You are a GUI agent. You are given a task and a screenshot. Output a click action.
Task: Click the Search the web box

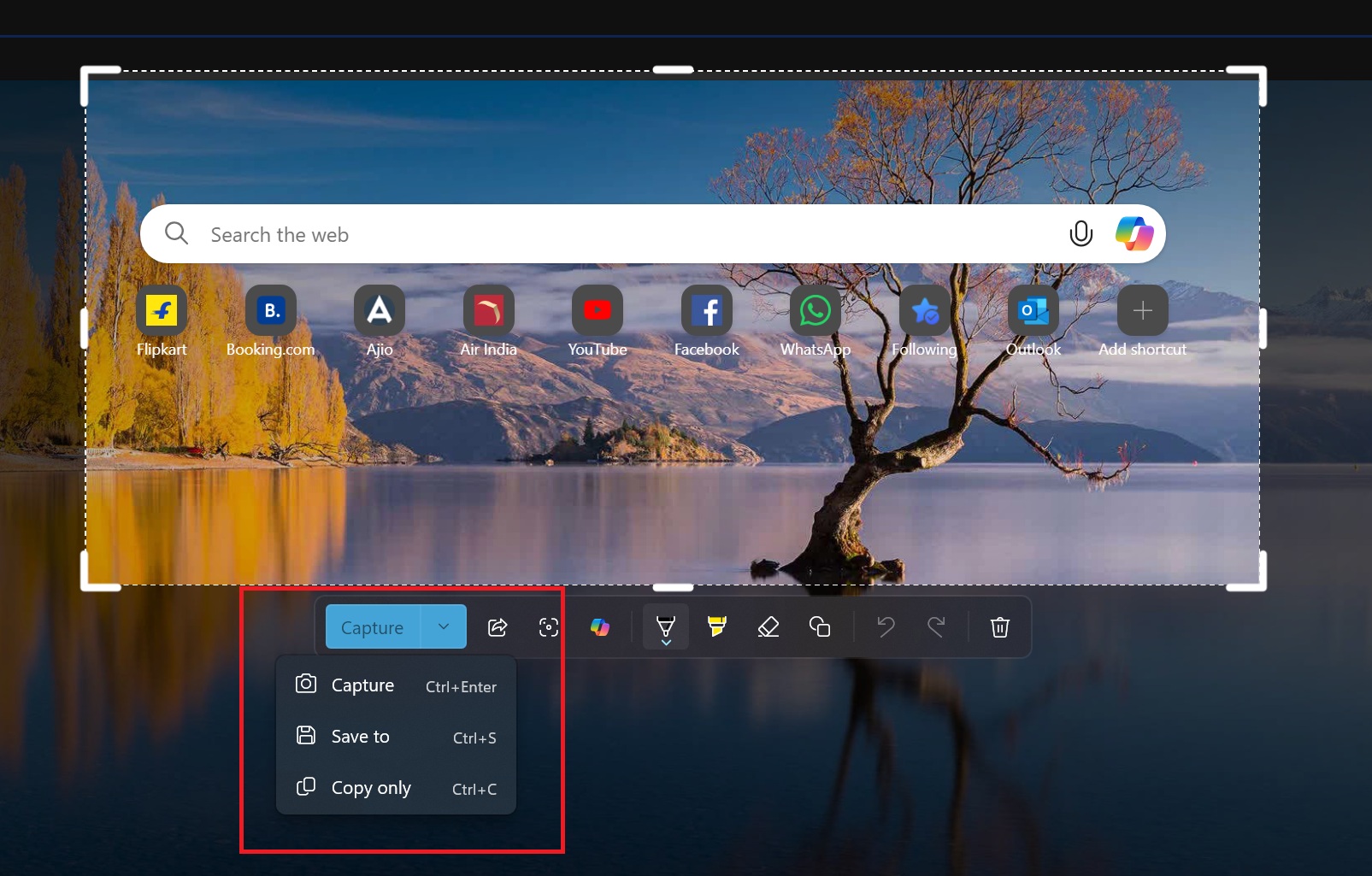[x=653, y=234]
